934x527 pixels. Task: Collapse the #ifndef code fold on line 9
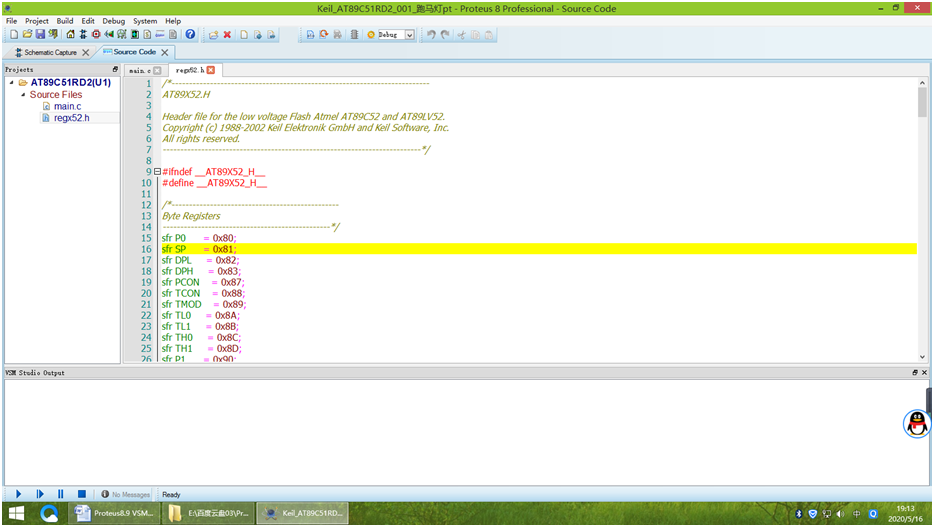157,171
